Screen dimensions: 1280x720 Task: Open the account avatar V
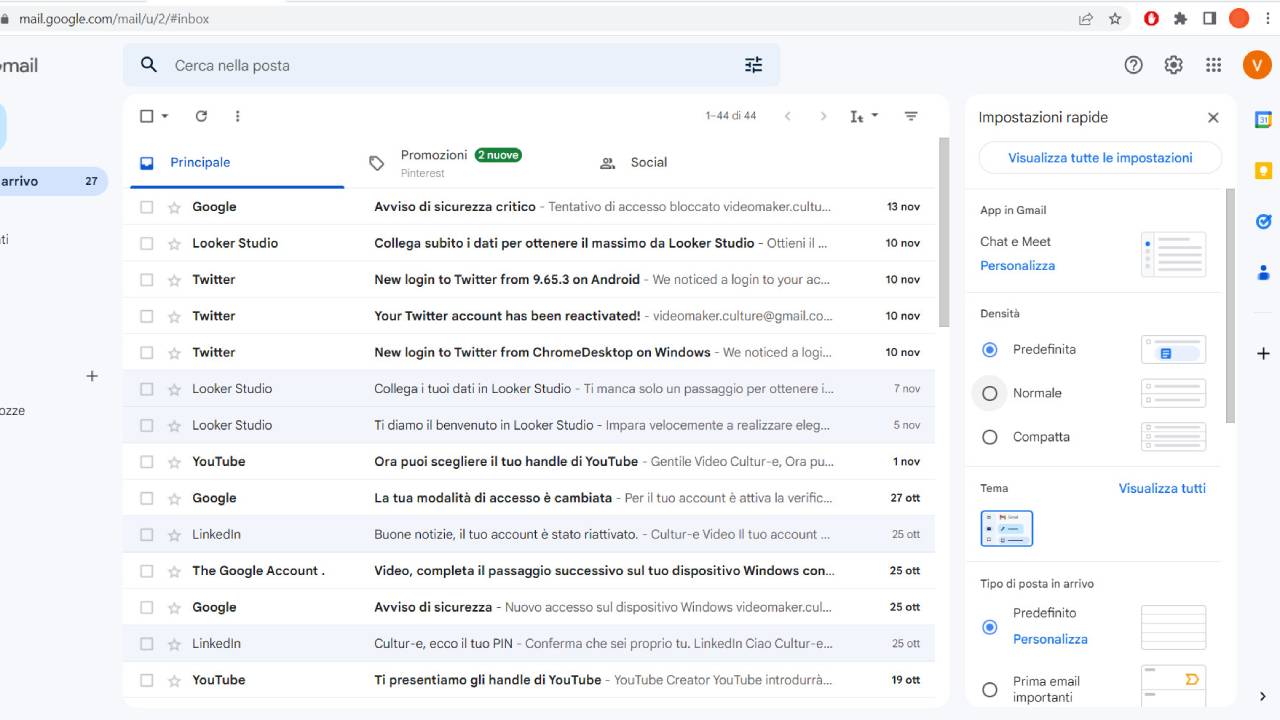(1256, 65)
